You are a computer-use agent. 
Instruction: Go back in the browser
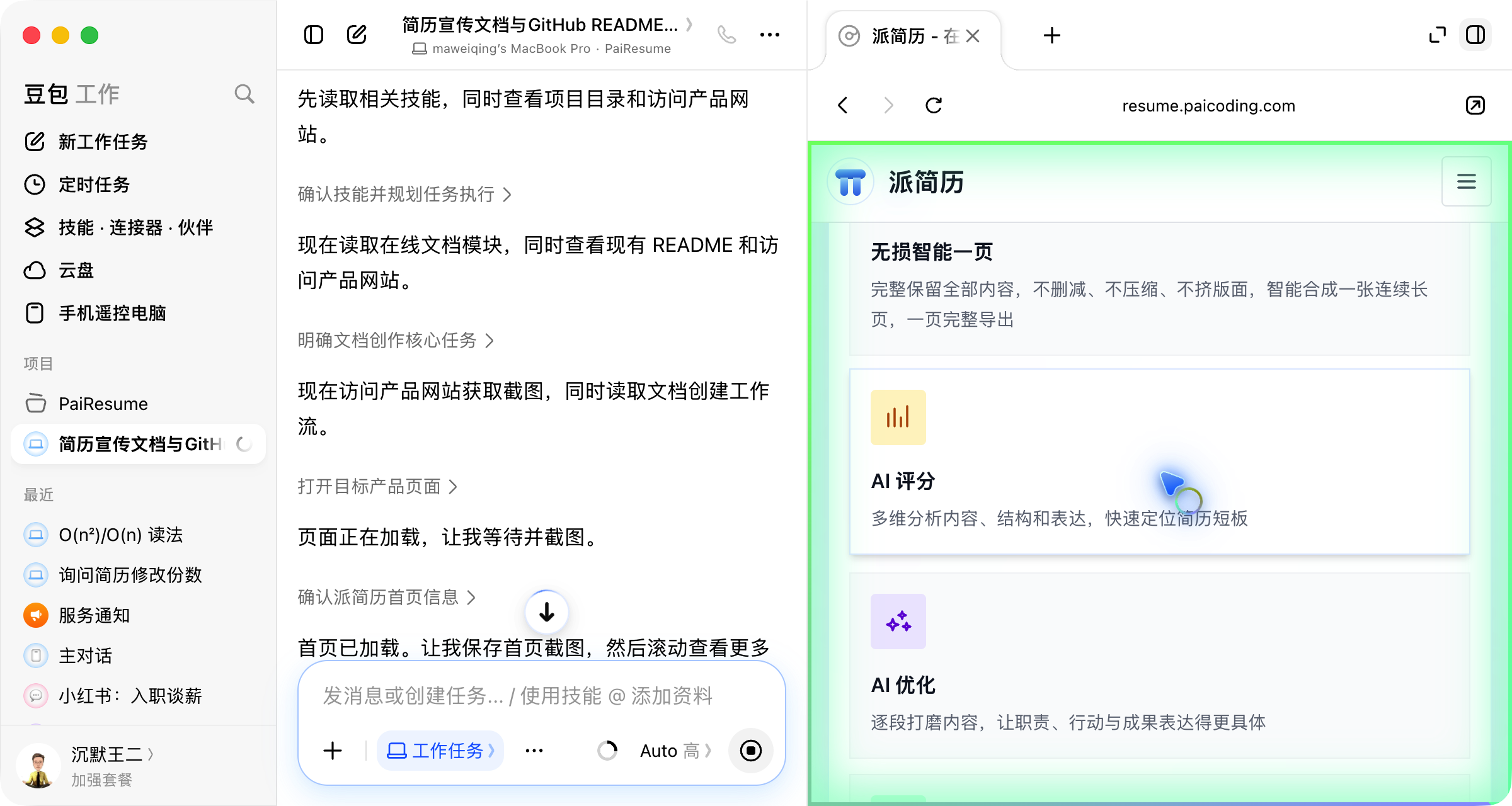(843, 105)
